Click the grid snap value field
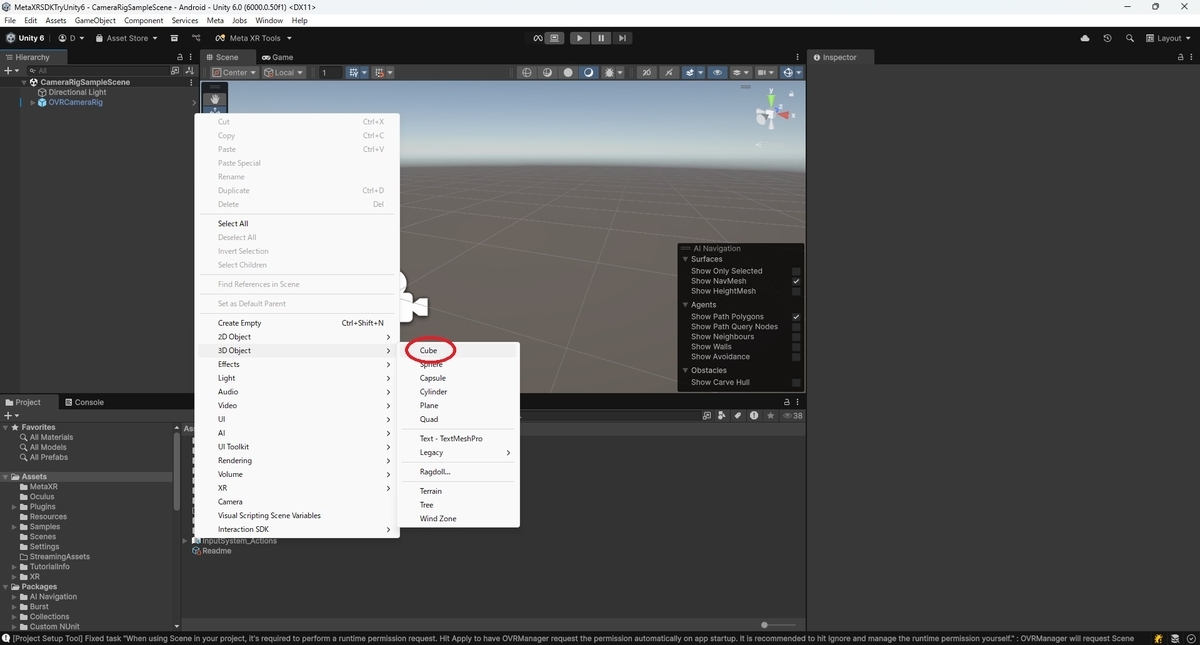This screenshot has height=645, width=1200. point(329,72)
